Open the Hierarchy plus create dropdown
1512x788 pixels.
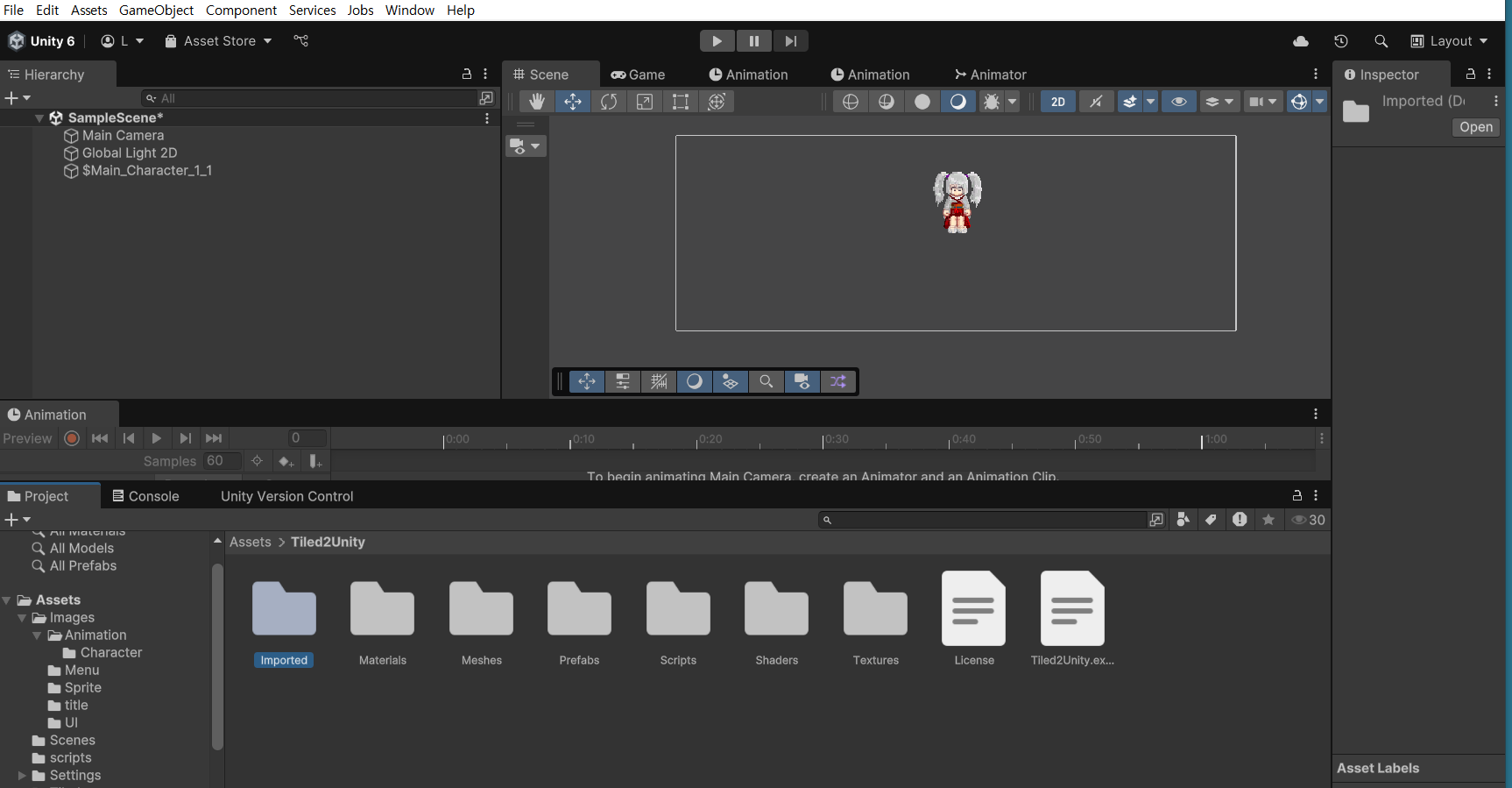coord(18,98)
